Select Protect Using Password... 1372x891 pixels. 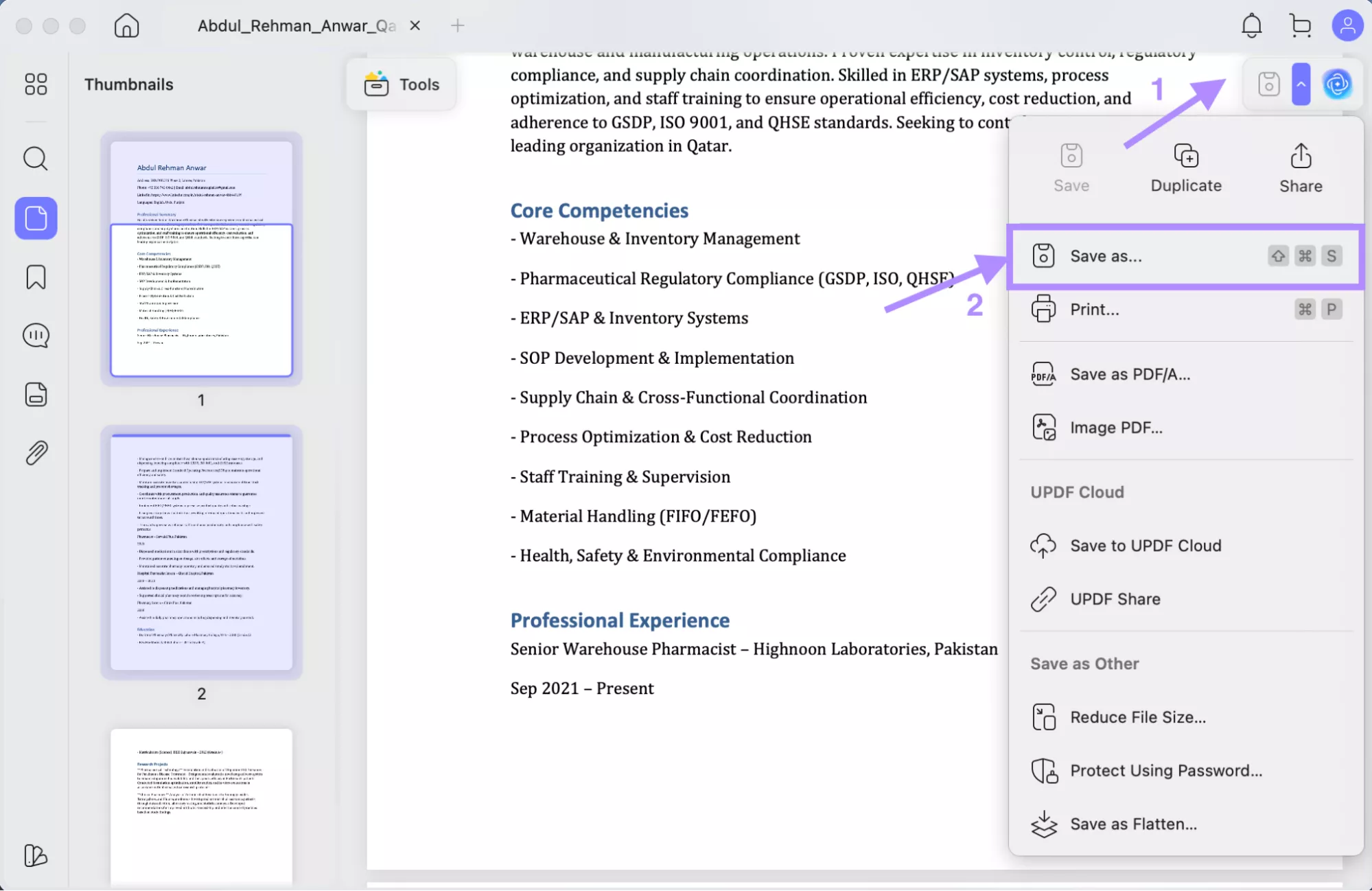[x=1185, y=771]
